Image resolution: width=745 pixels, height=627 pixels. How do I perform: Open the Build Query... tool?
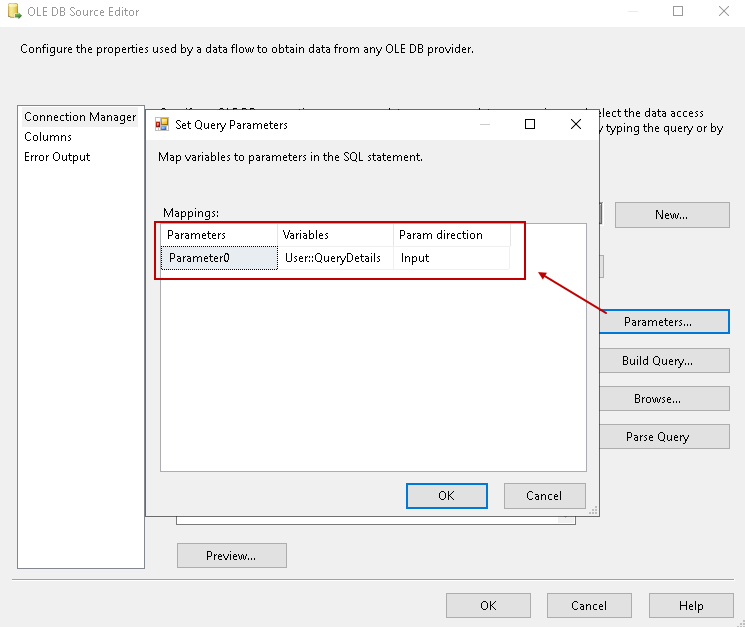[657, 361]
